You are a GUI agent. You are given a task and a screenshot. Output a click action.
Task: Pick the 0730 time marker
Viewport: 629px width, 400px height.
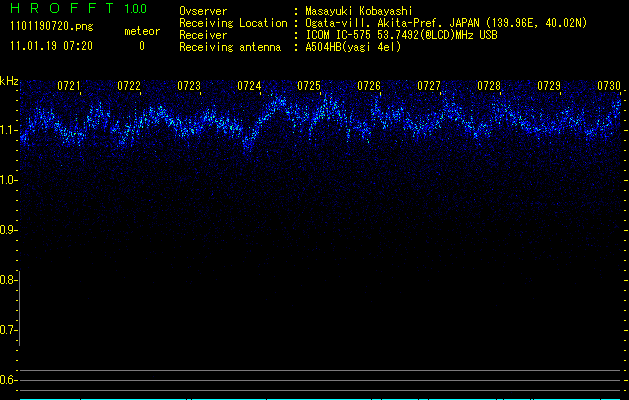(x=609, y=86)
